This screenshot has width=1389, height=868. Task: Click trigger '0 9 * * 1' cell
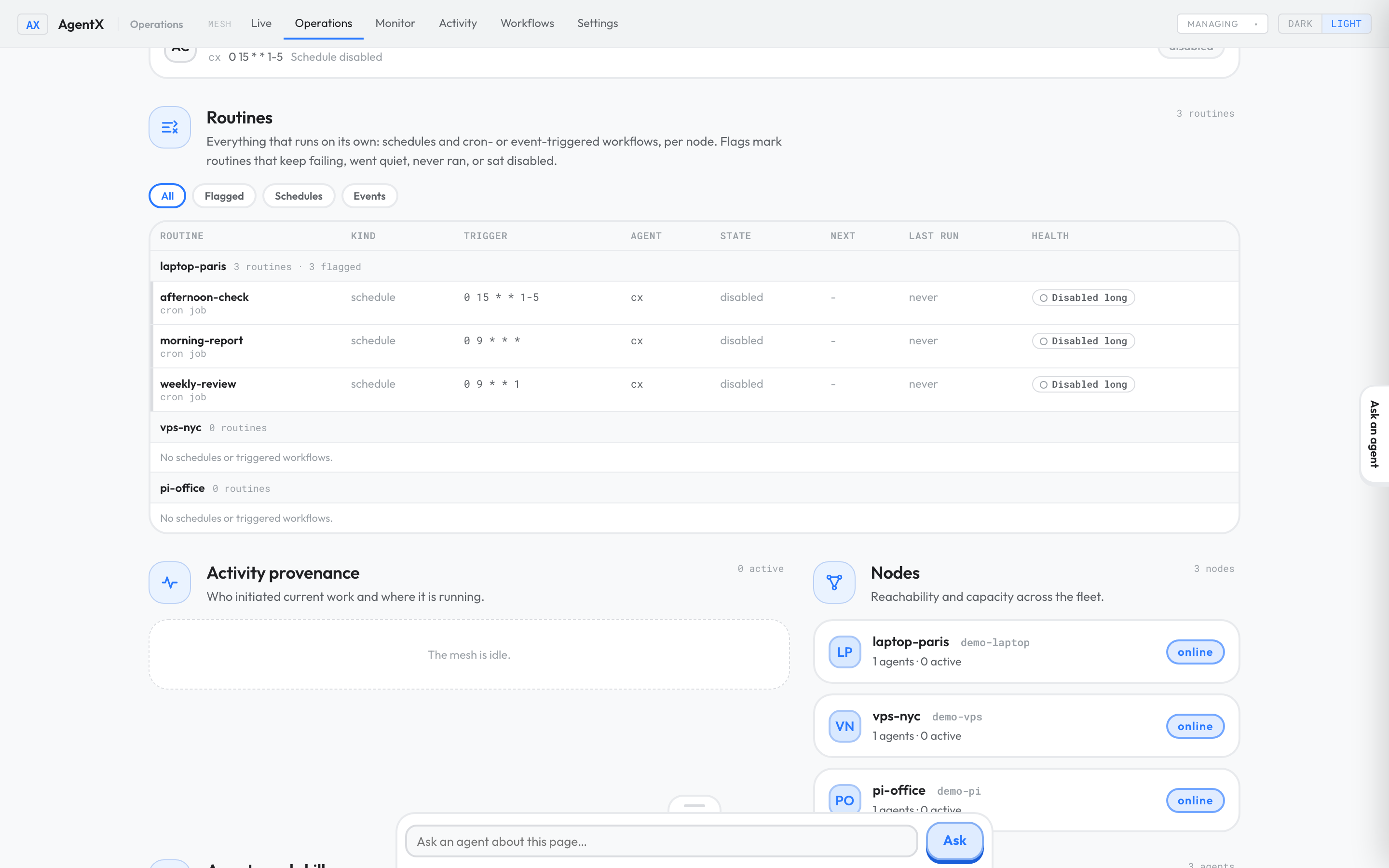tap(492, 384)
